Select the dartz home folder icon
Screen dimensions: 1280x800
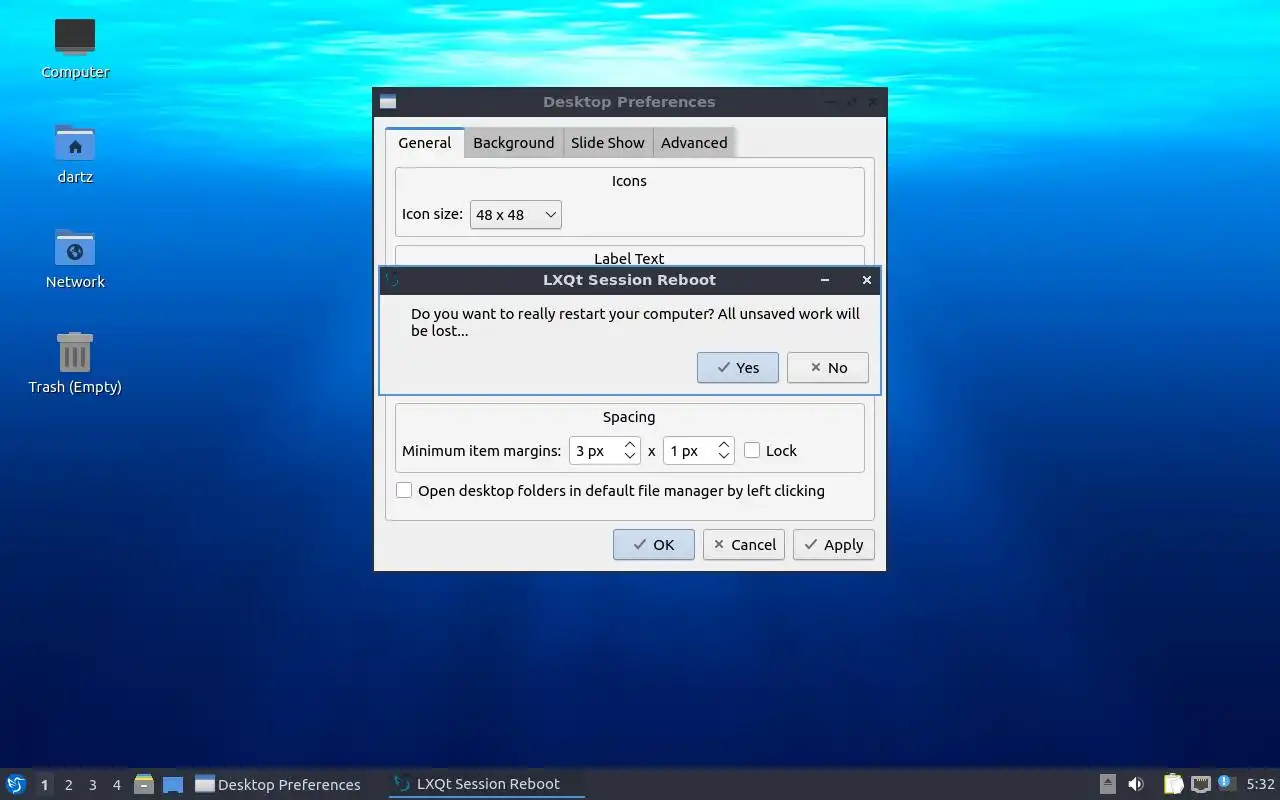tap(75, 154)
